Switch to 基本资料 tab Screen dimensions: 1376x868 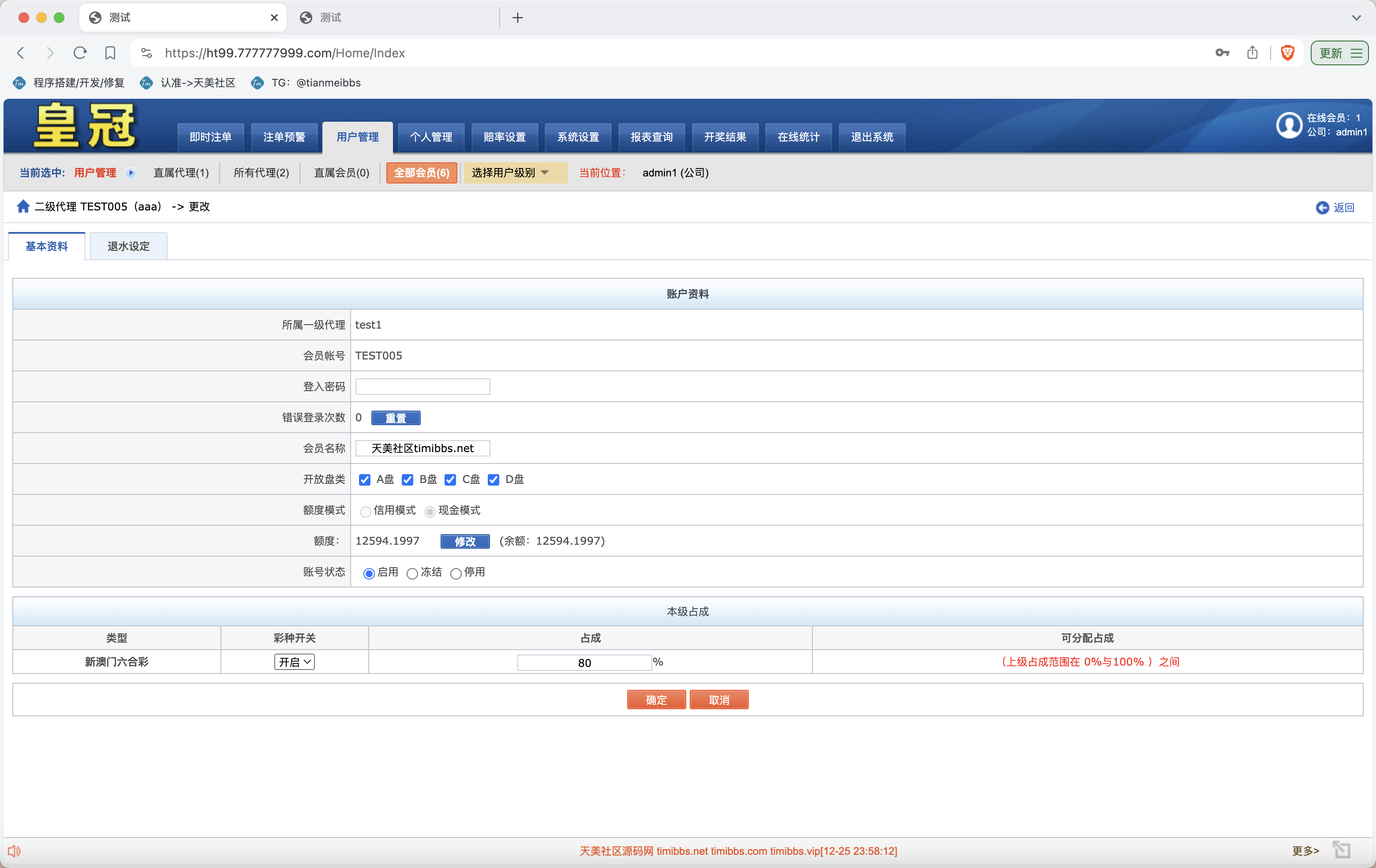coord(48,245)
